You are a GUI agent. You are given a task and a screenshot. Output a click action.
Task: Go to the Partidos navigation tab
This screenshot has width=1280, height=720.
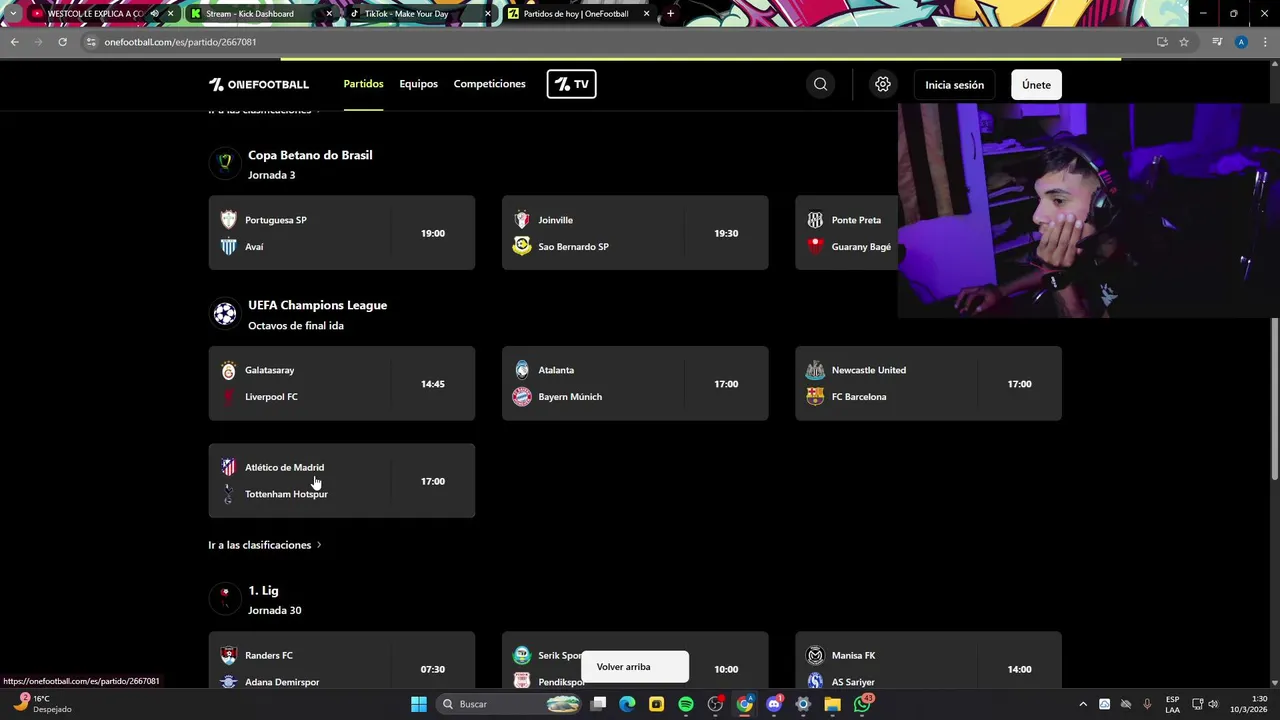(x=363, y=84)
